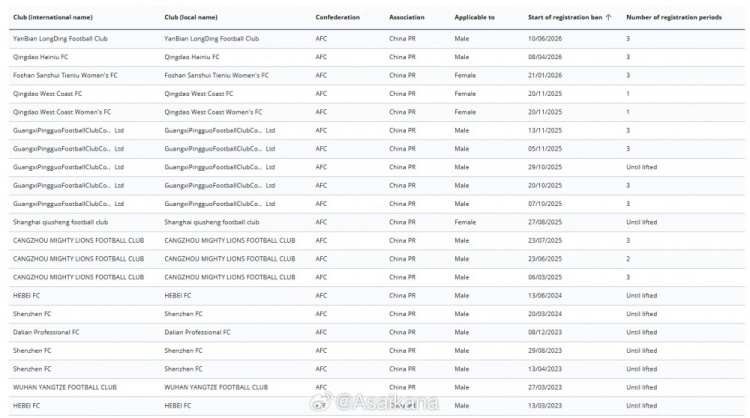Click the date 29/08/2023
750x418 pixels.
click(x=545, y=351)
